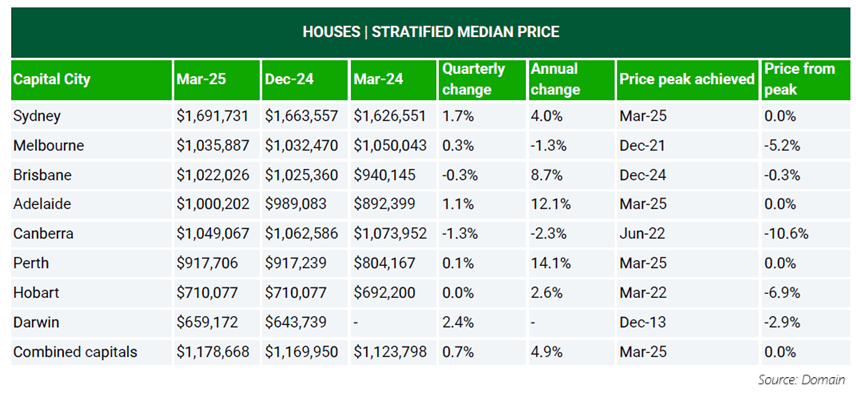Click the Hobart row label

click(36, 293)
